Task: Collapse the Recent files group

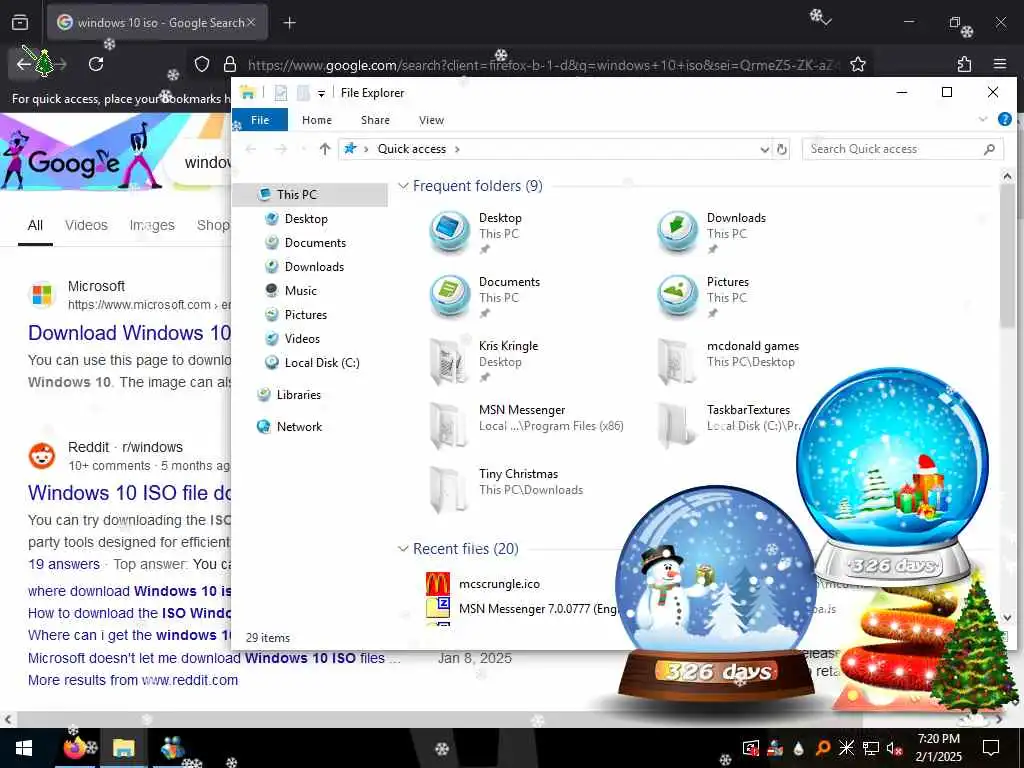Action: point(403,549)
